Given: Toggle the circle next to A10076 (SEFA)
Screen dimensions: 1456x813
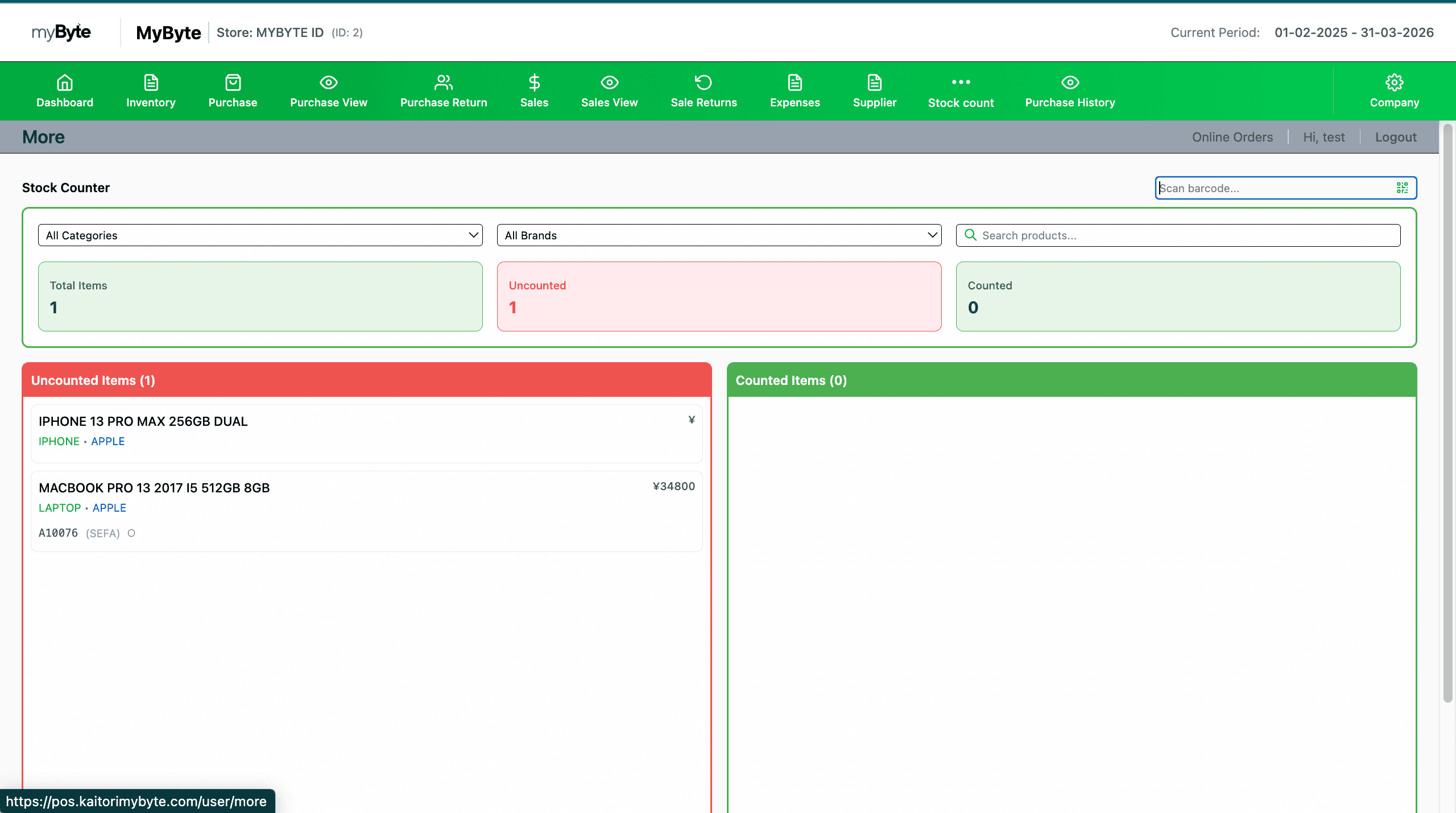Looking at the screenshot, I should tap(131, 533).
